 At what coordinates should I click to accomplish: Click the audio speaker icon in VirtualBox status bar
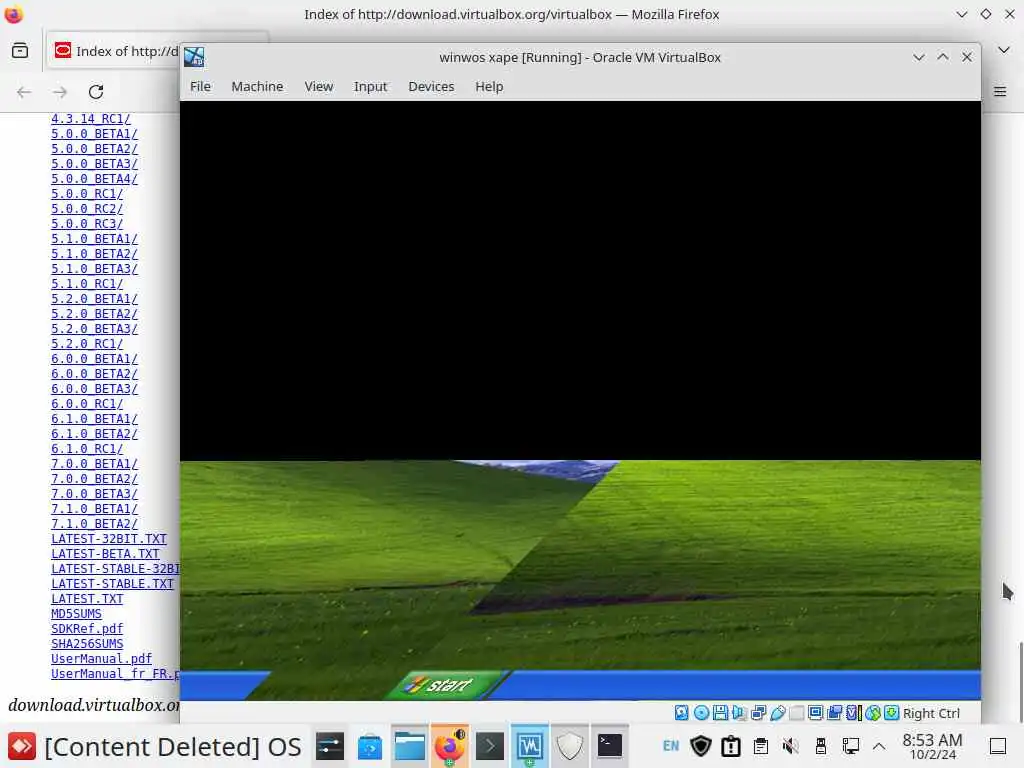(739, 713)
